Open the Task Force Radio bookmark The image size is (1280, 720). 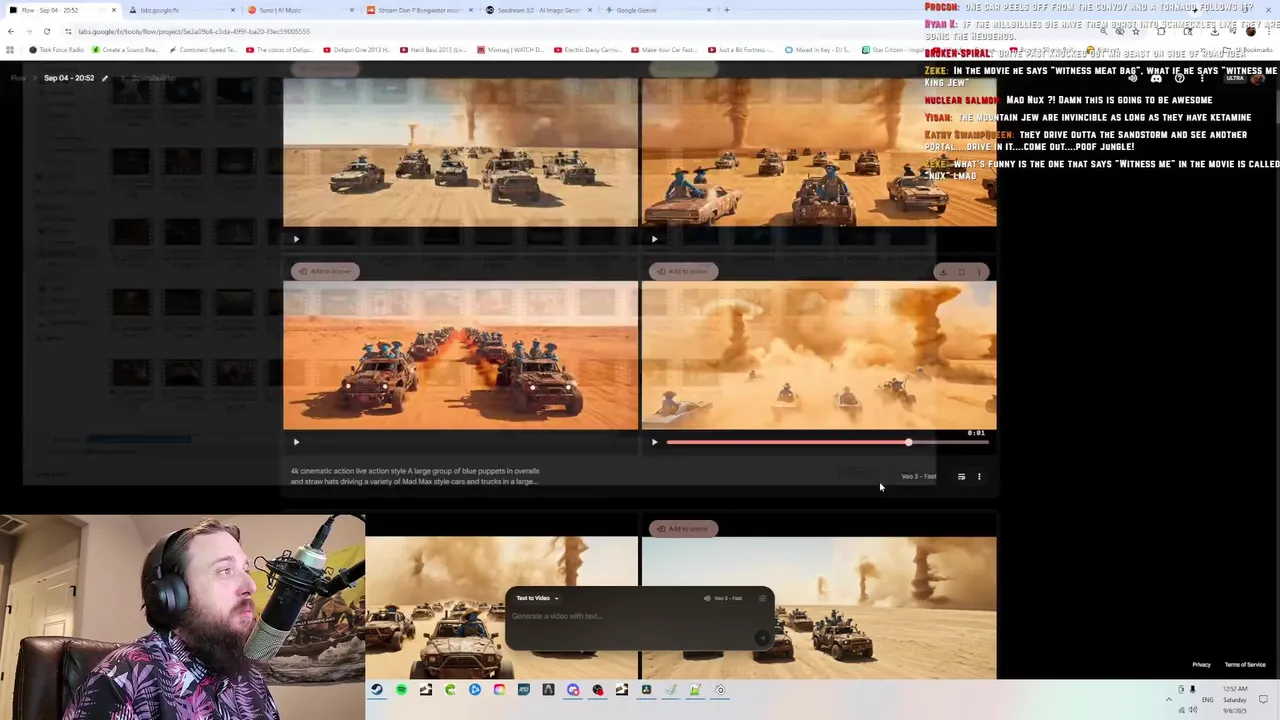58,50
